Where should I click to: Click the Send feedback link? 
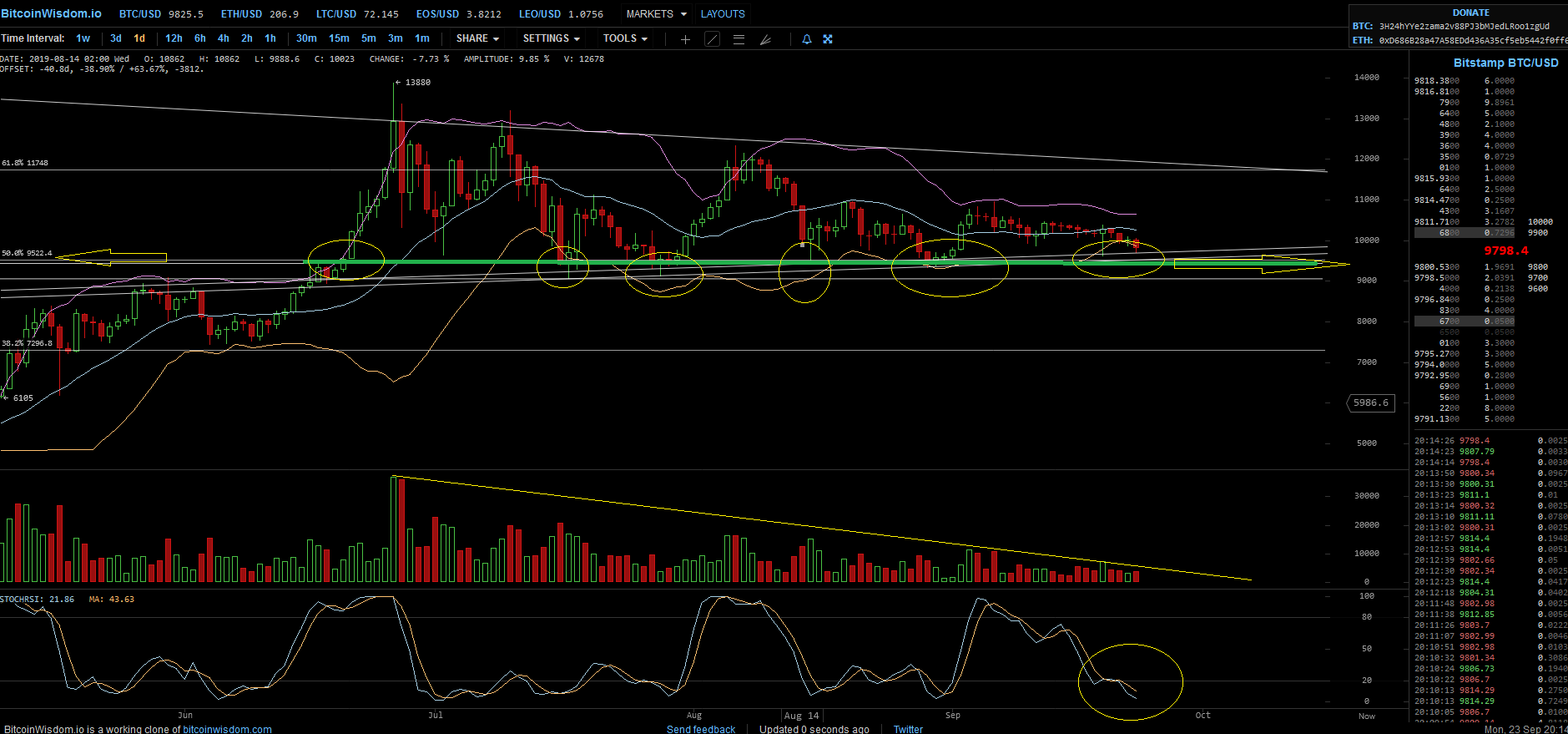[x=701, y=729]
